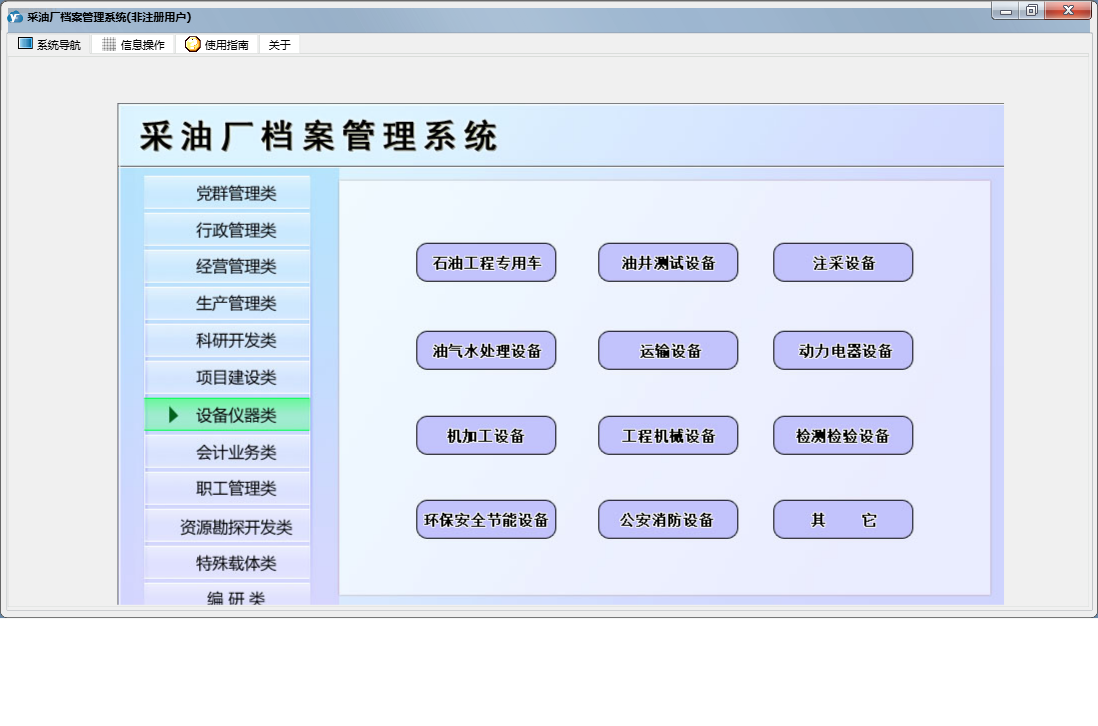The image size is (1098, 726).
Task: Select 职工管理类 category
Action: click(x=227, y=488)
